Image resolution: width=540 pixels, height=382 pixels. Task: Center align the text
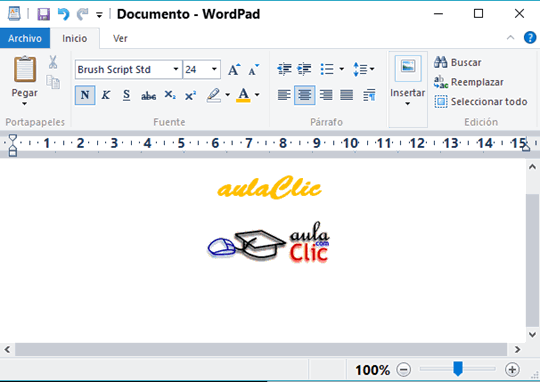pyautogui.click(x=304, y=95)
